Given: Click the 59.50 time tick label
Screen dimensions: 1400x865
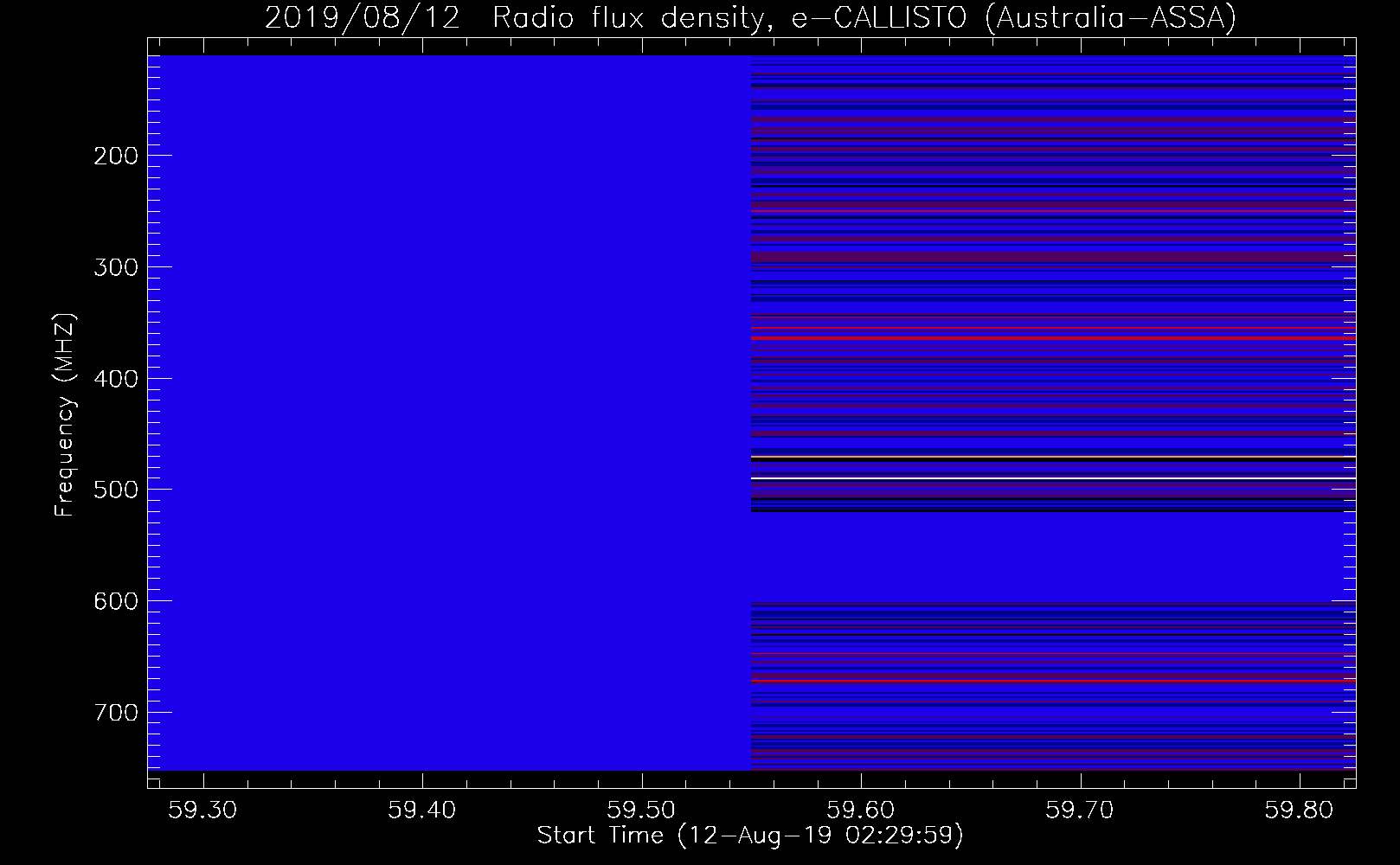Looking at the screenshot, I should point(642,809).
